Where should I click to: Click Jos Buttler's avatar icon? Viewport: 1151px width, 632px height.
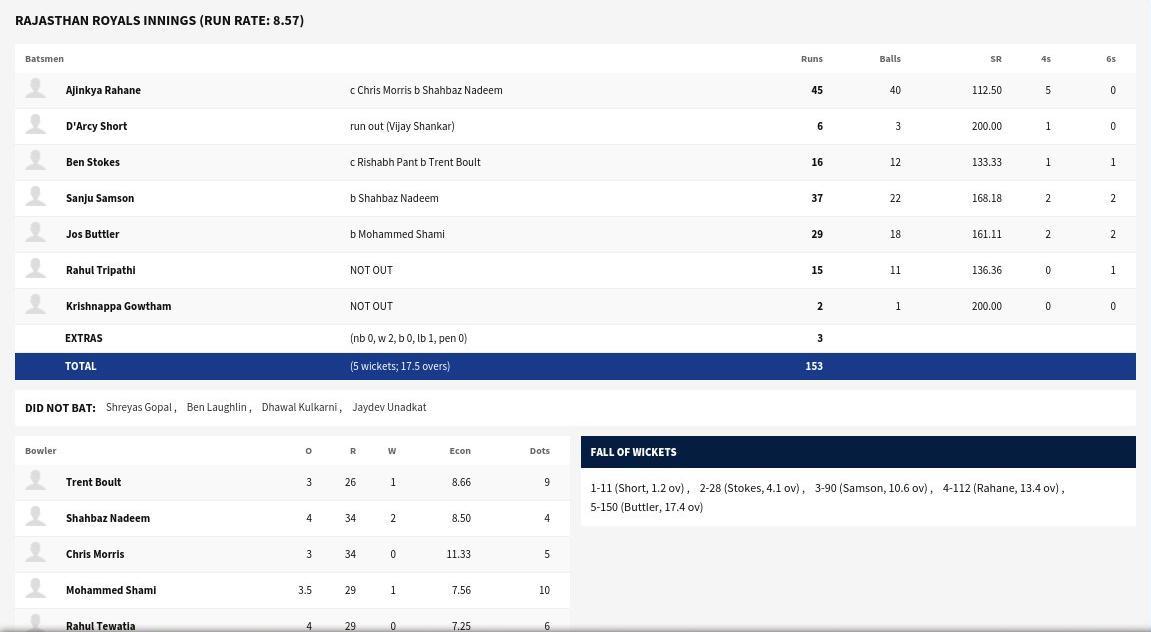(35, 232)
